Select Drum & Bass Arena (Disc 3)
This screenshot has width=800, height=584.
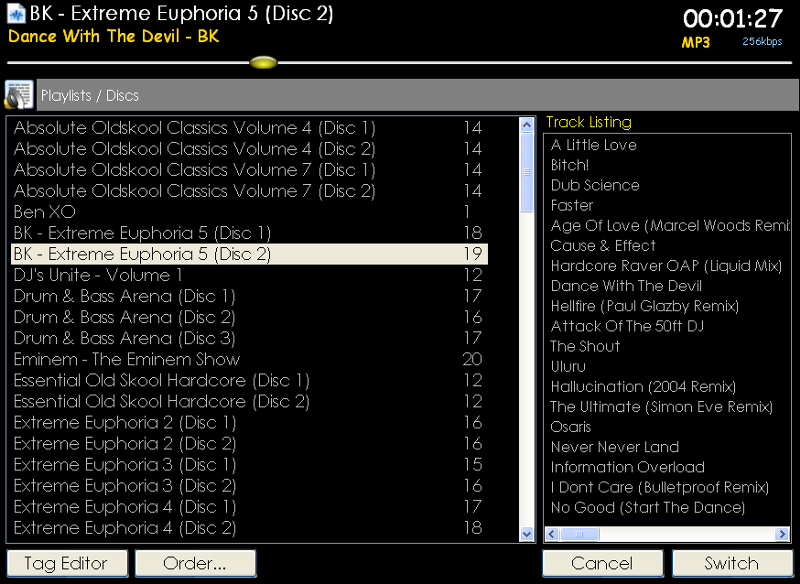[x=249, y=338]
